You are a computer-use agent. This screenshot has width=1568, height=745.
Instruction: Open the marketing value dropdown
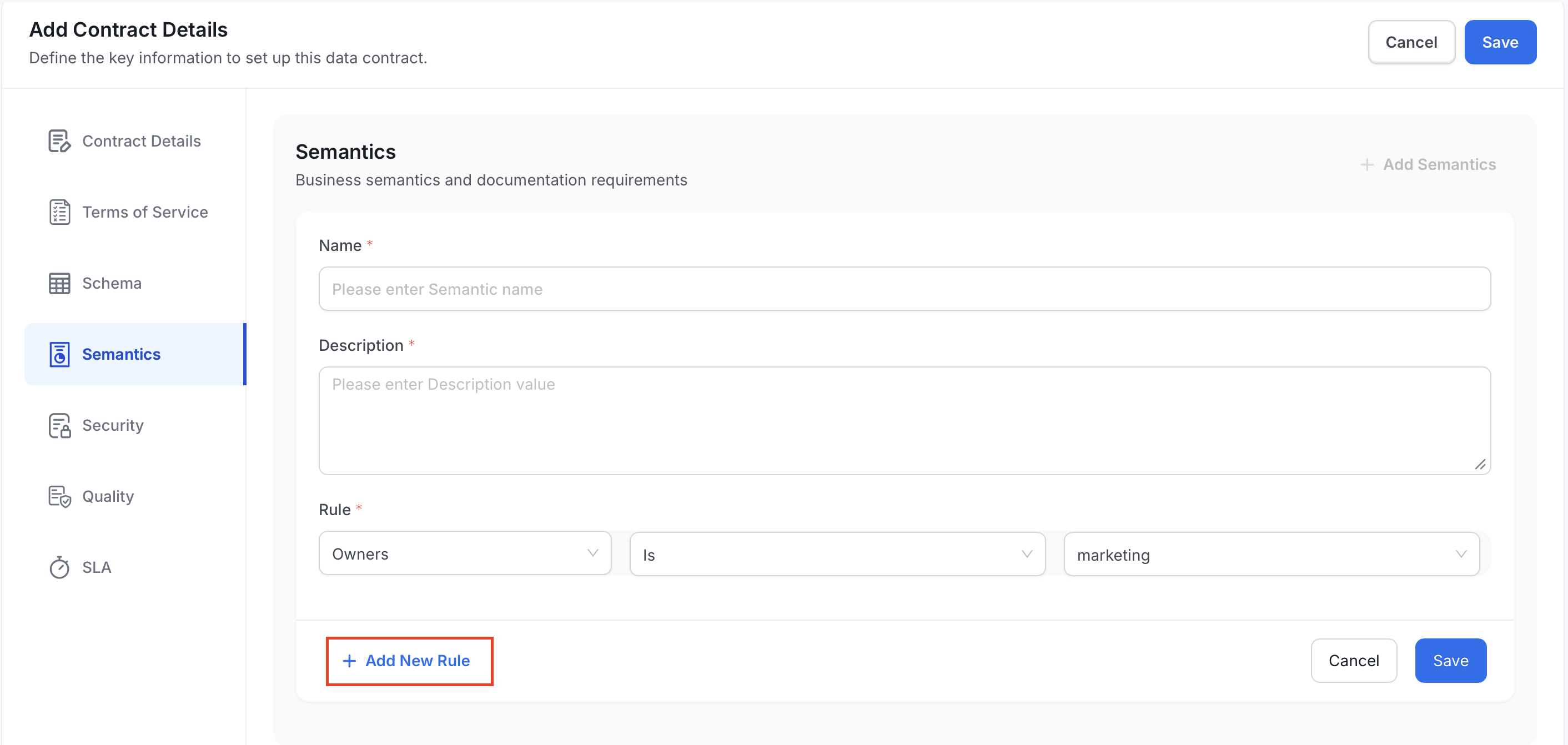point(1272,555)
